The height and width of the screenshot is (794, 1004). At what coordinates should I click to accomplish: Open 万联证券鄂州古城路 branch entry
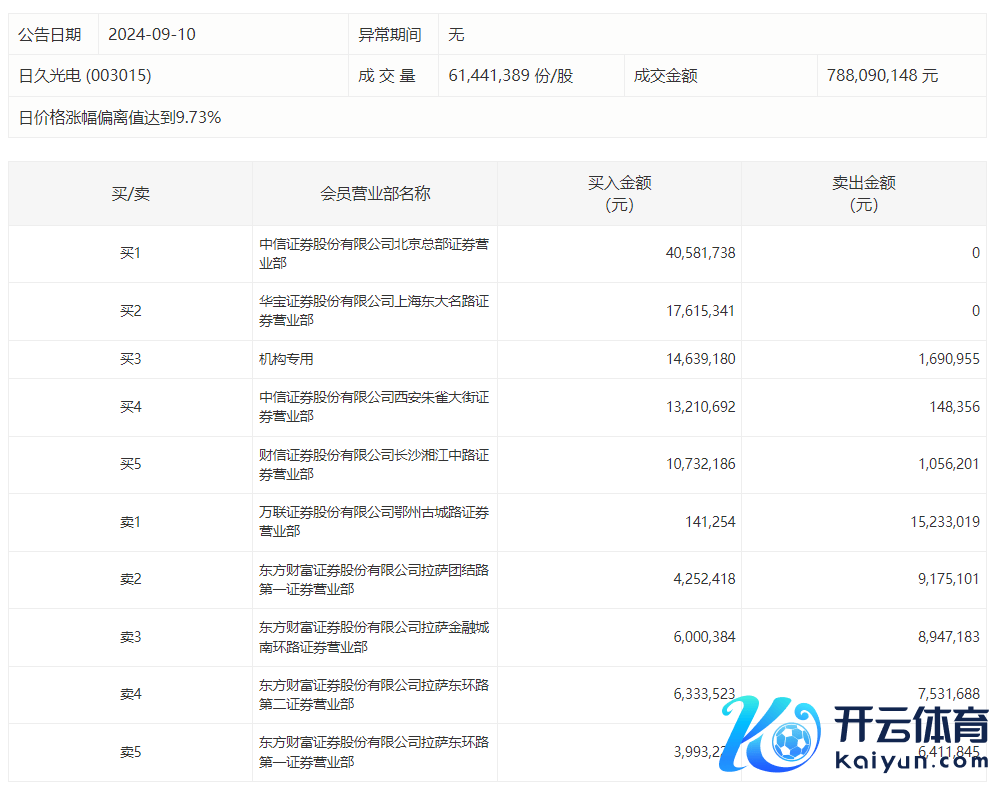(374, 521)
